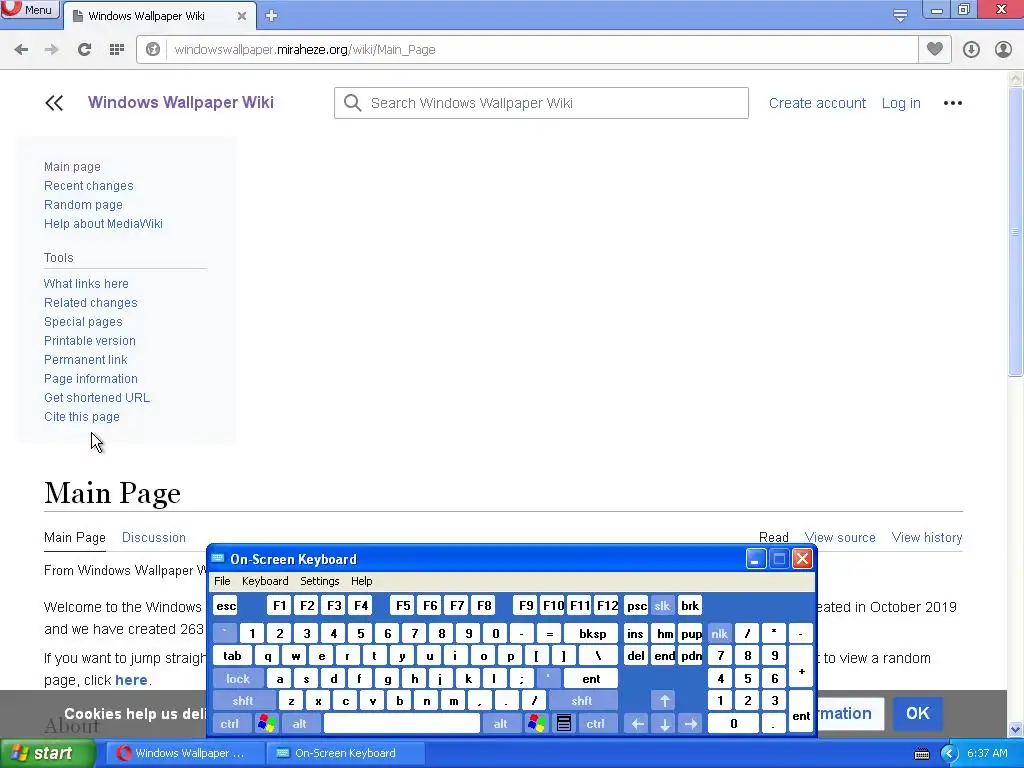Click the keyboard icon in system tray
The height and width of the screenshot is (768, 1024).
921,754
